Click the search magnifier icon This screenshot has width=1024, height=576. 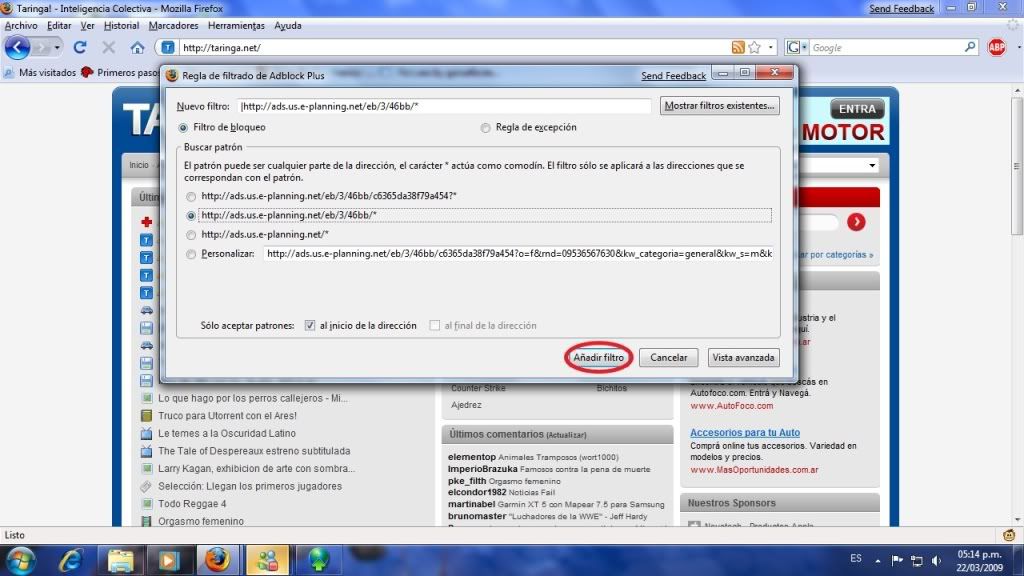pyautogui.click(x=970, y=47)
